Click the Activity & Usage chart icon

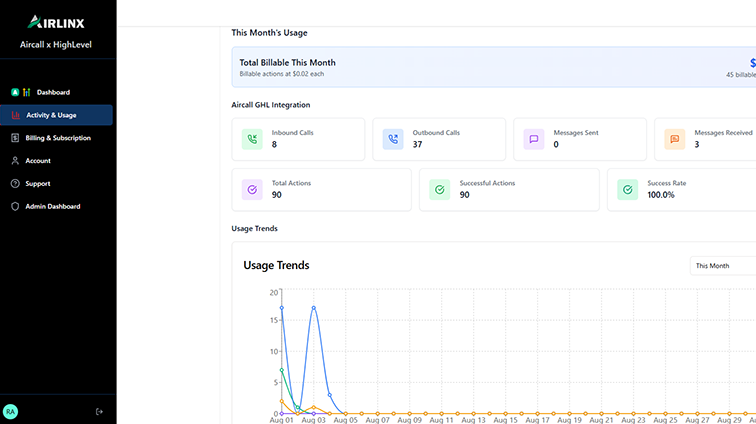[15, 115]
